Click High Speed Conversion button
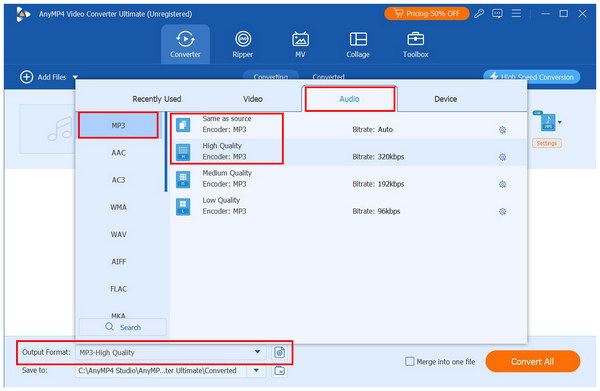Image resolution: width=600 pixels, height=391 pixels. coord(532,77)
